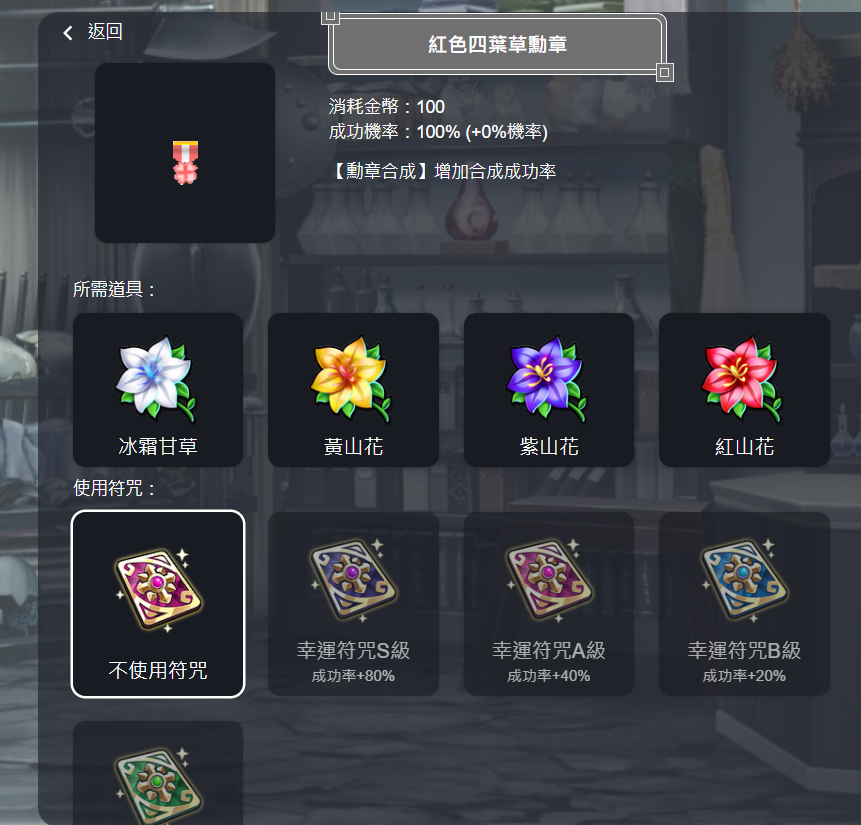The width and height of the screenshot is (861, 825).
Task: Click the 成功率+80% text under S級
Action: (353, 676)
